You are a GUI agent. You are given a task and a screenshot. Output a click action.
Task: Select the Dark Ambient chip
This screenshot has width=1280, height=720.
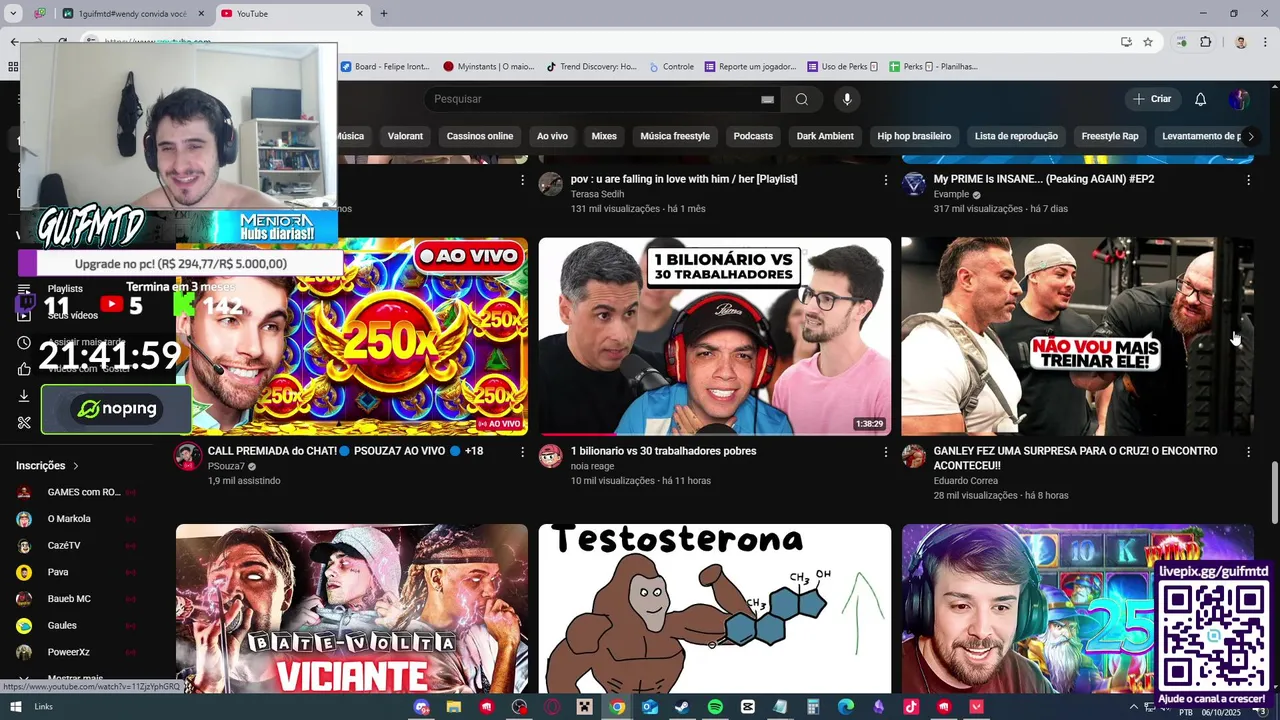coord(825,136)
